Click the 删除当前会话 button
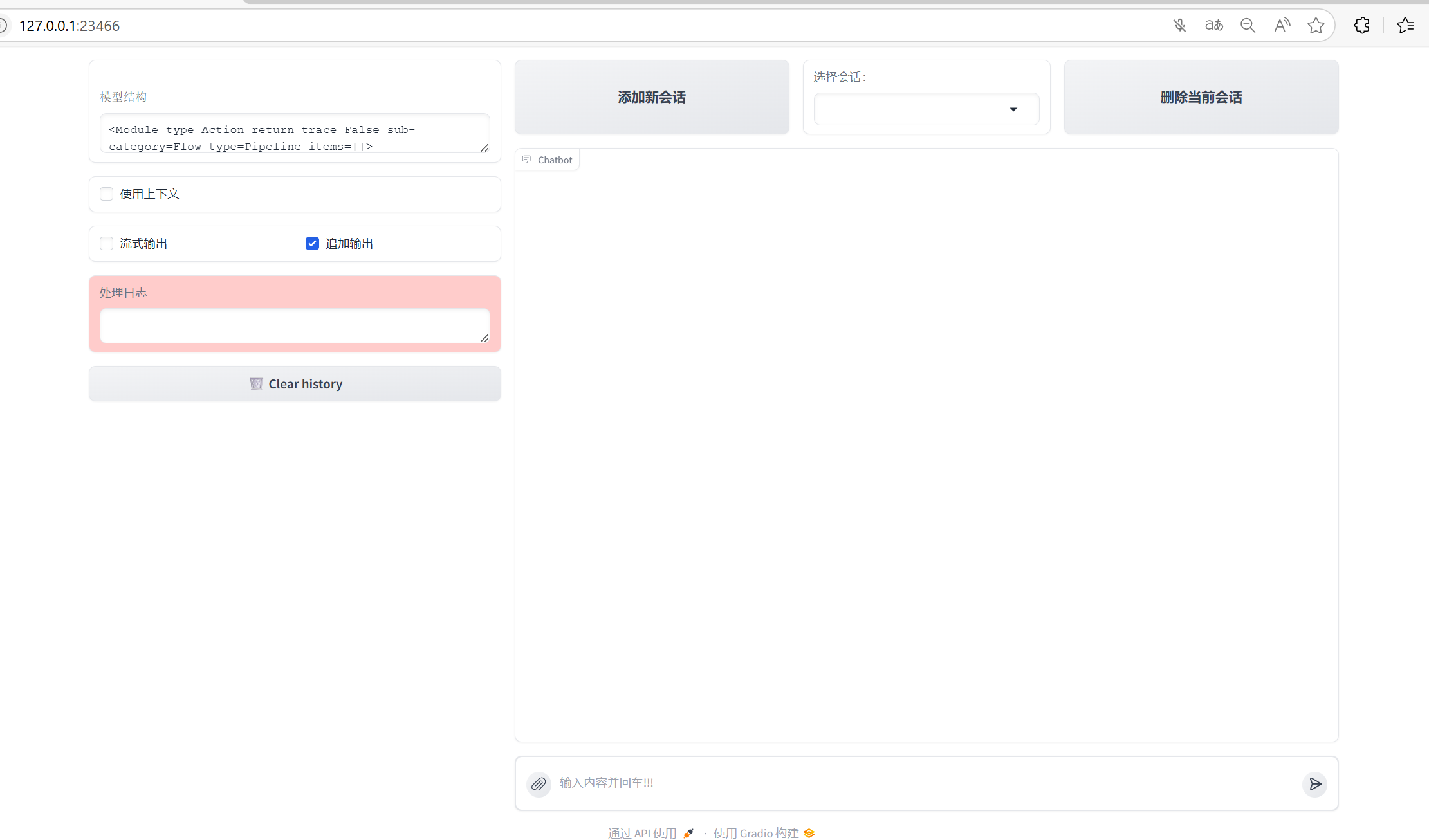Image resolution: width=1429 pixels, height=840 pixels. (1201, 97)
